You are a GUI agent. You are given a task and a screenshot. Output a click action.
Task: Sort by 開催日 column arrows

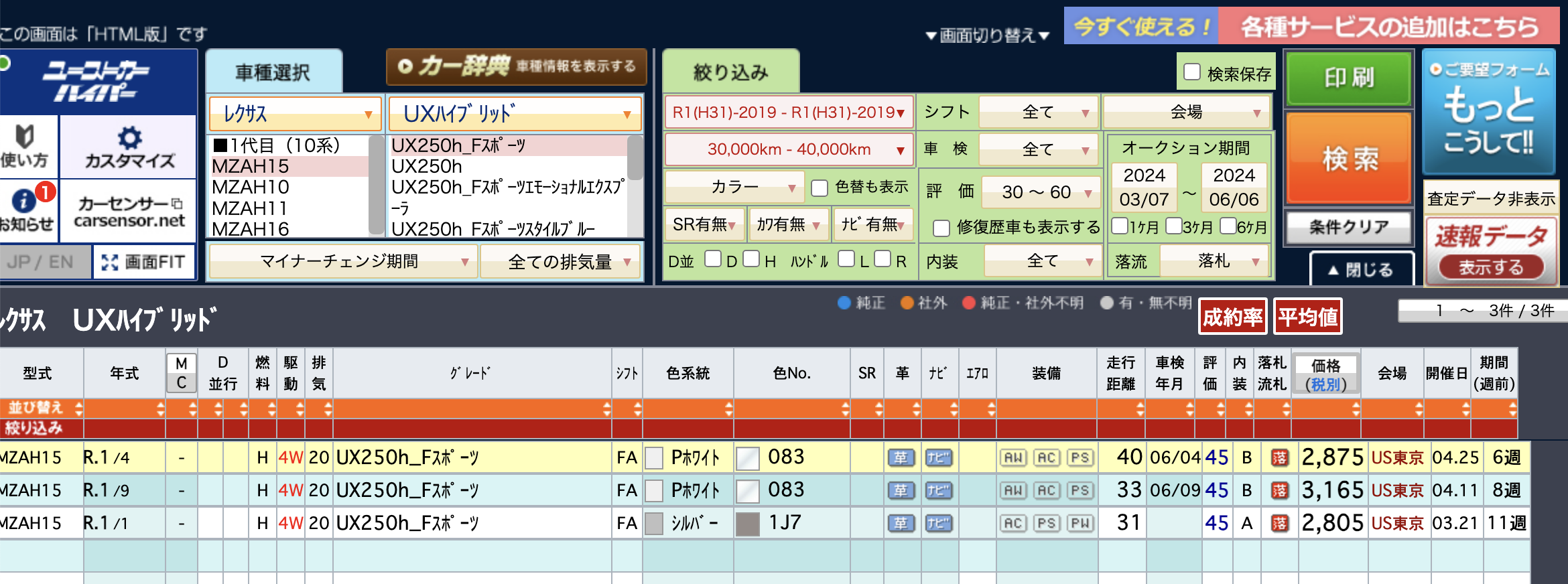click(x=1465, y=409)
